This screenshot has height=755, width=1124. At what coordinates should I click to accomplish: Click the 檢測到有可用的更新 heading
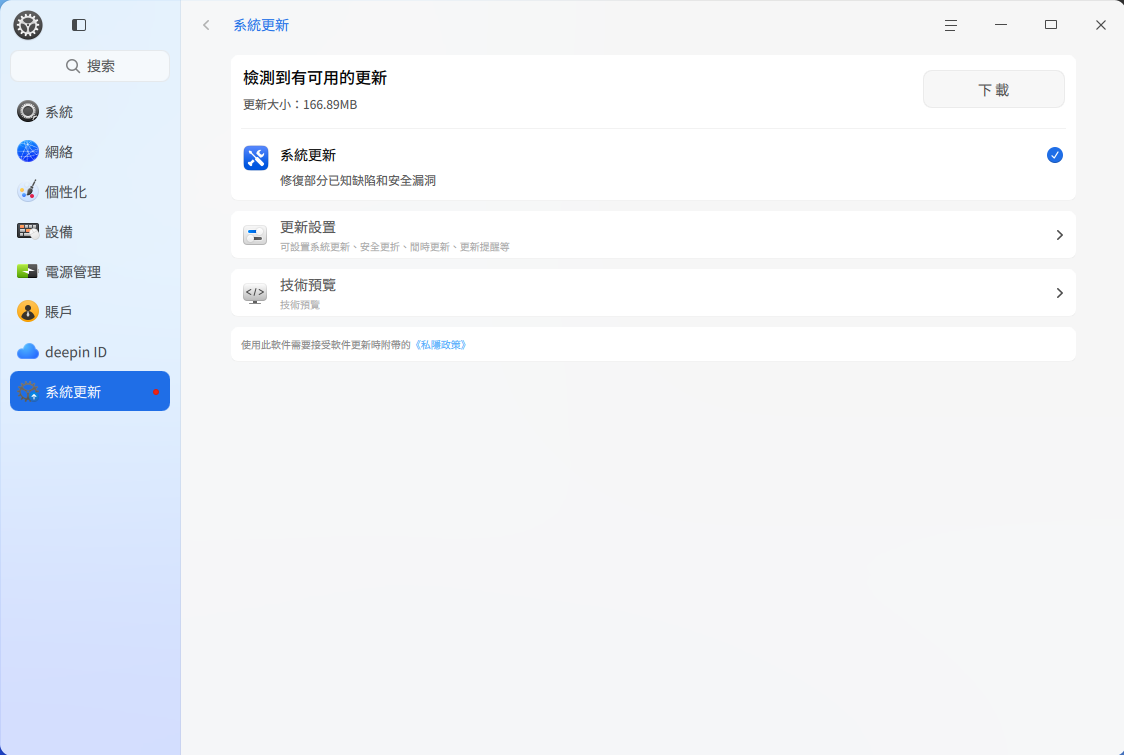pyautogui.click(x=315, y=77)
